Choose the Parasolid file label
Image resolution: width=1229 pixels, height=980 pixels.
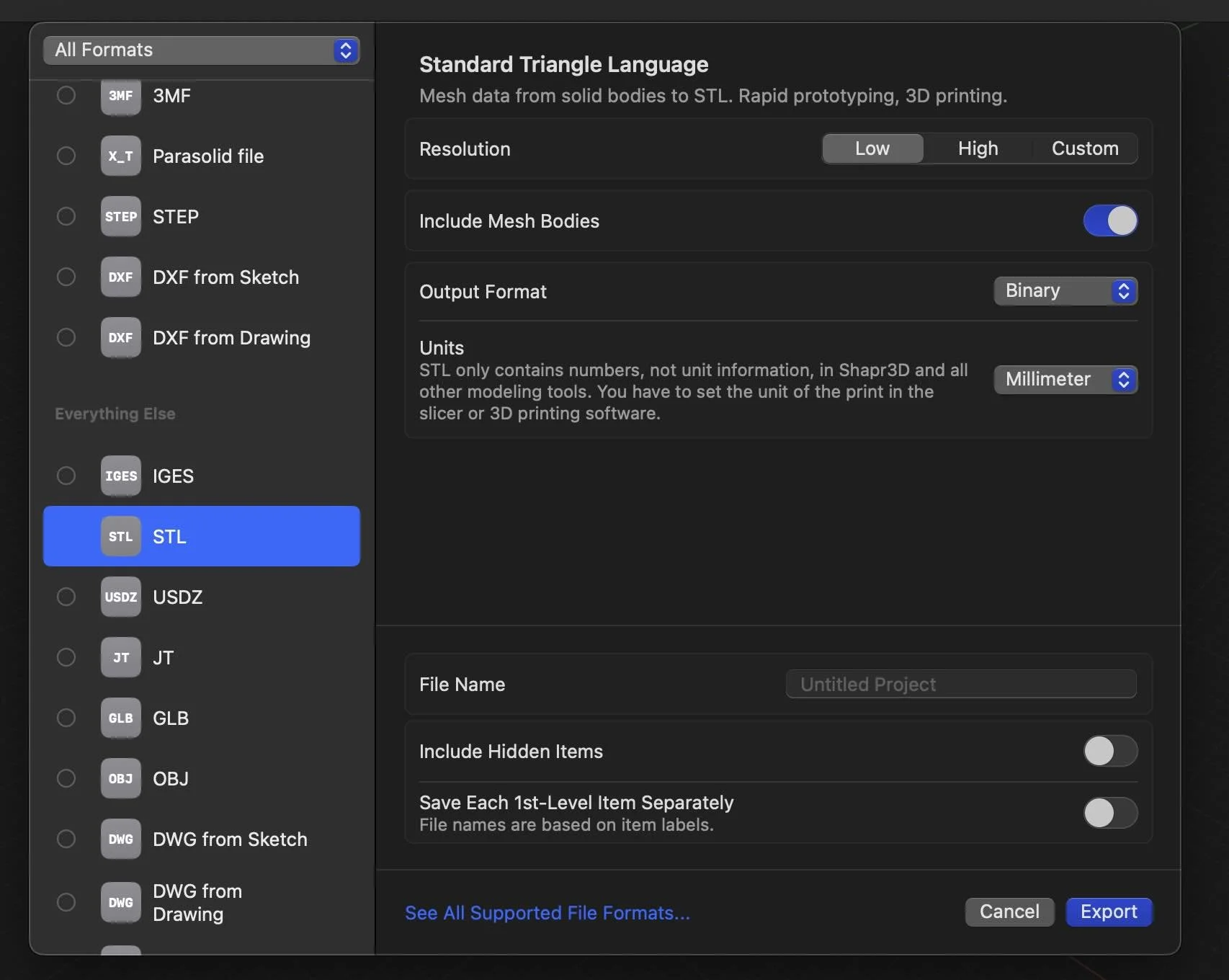[208, 156]
